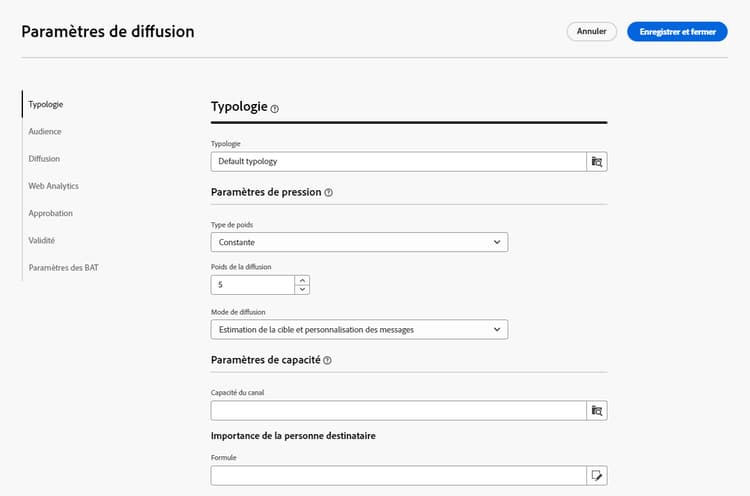Switch to the Audience section
Viewport: 750px width, 496px height.
tap(45, 132)
